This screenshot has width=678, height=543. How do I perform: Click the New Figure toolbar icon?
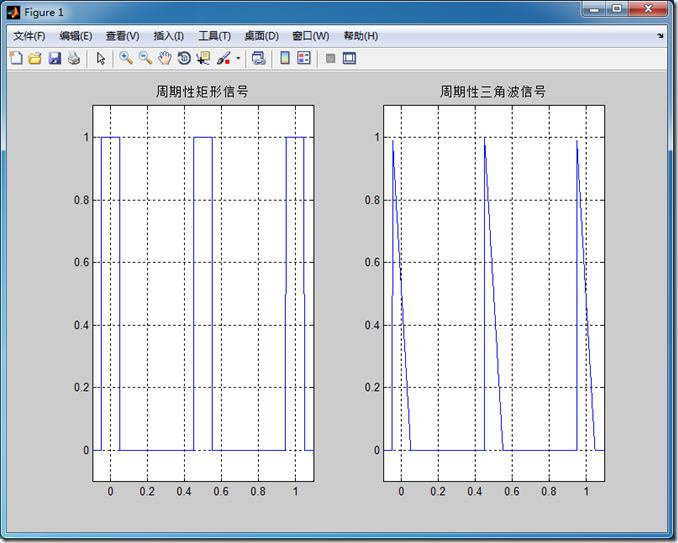click(x=16, y=58)
